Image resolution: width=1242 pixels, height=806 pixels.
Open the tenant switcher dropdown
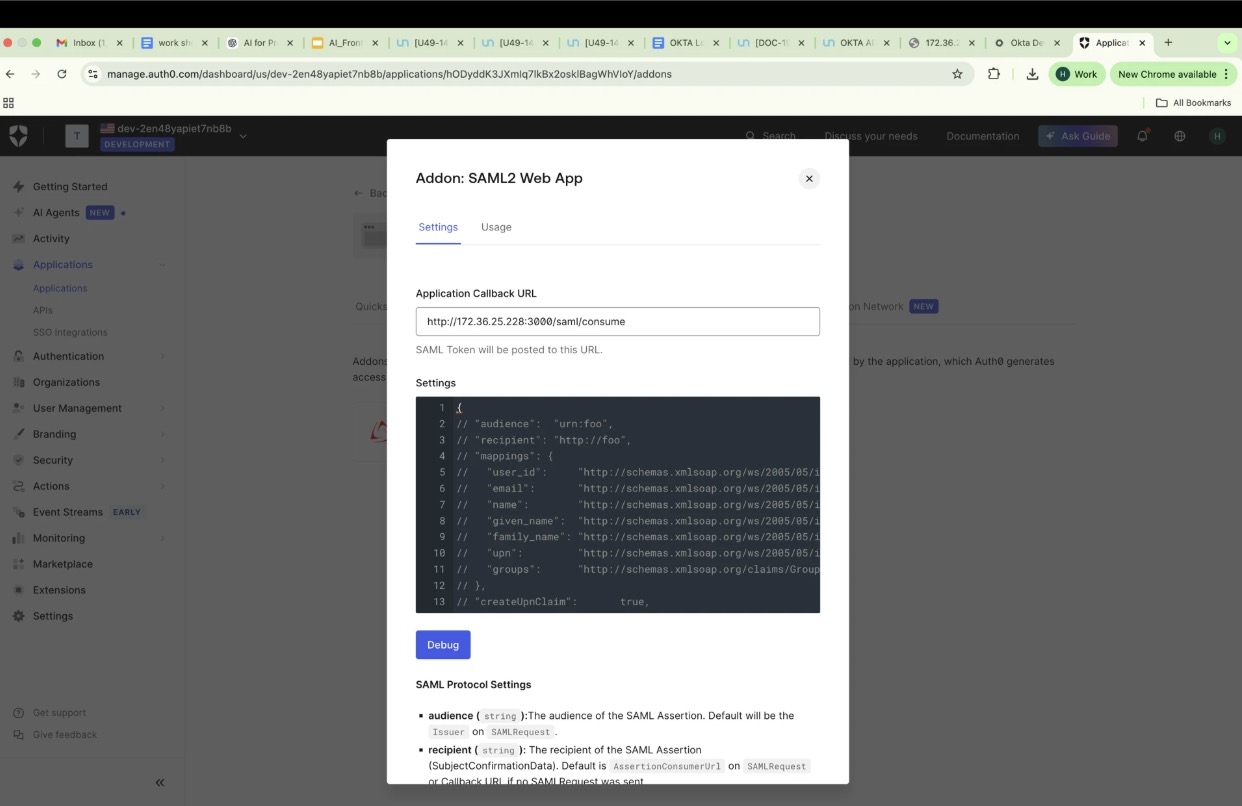[x=242, y=135]
